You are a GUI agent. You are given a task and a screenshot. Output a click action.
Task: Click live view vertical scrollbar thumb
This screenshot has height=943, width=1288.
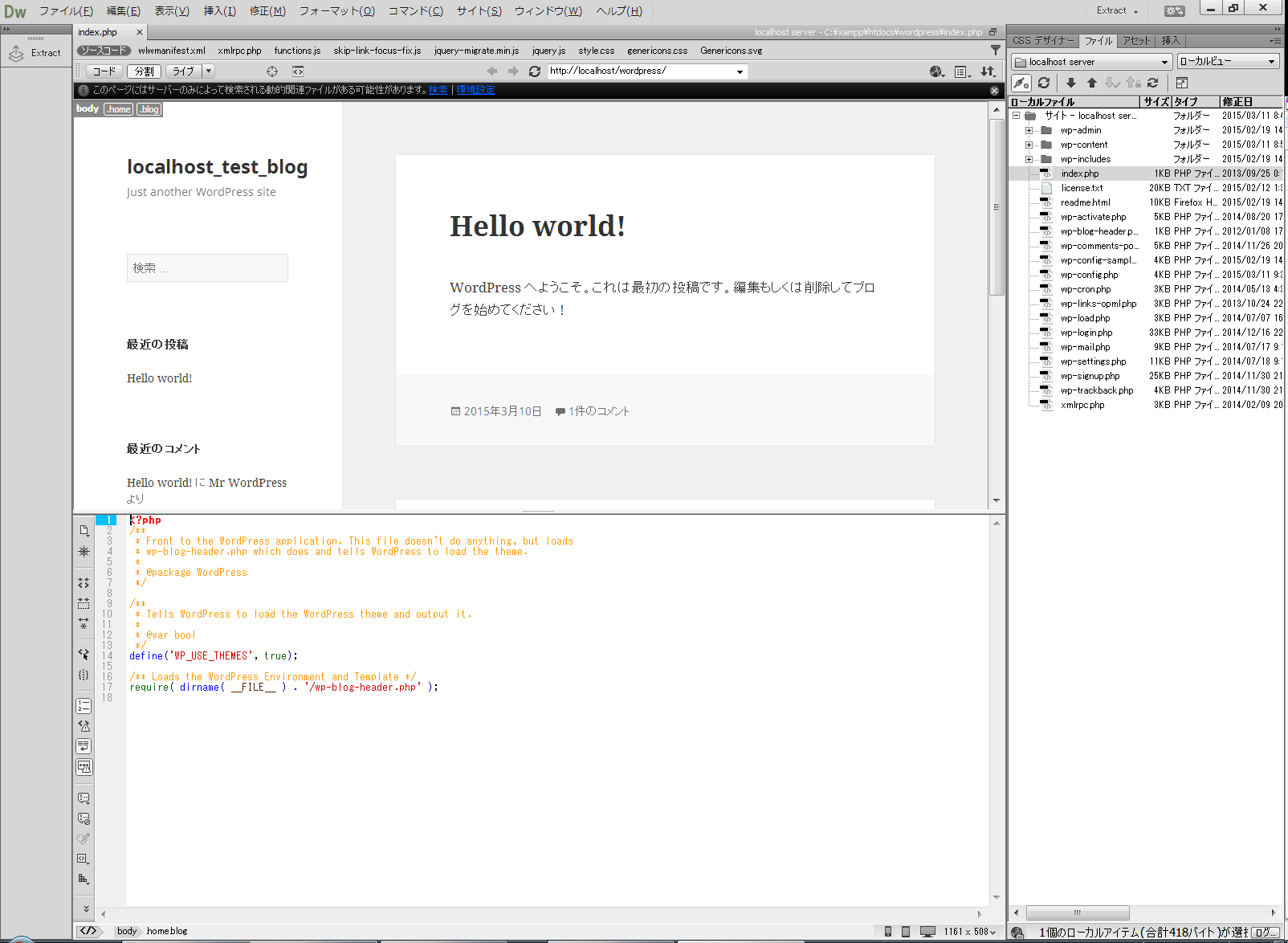(997, 206)
